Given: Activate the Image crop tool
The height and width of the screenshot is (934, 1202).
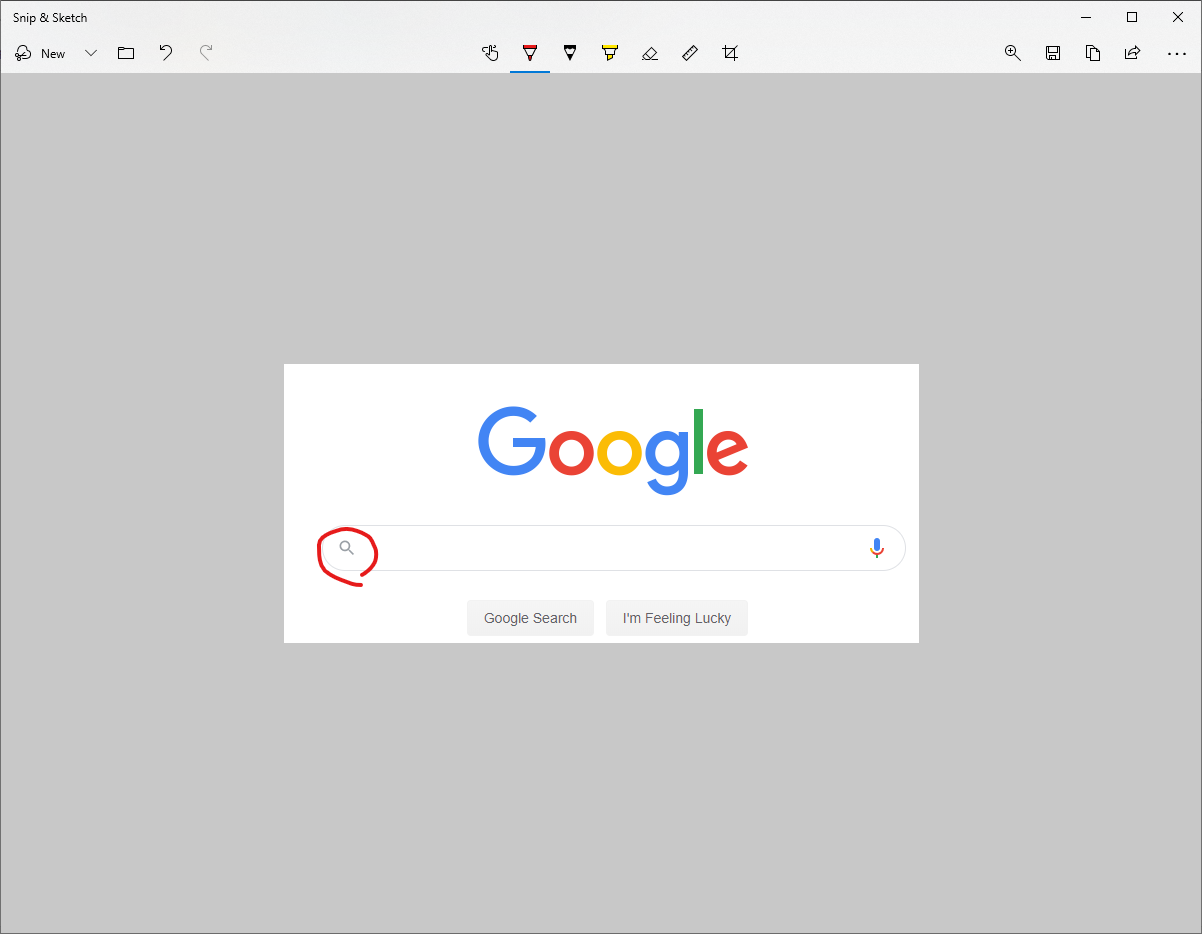Looking at the screenshot, I should coord(730,53).
